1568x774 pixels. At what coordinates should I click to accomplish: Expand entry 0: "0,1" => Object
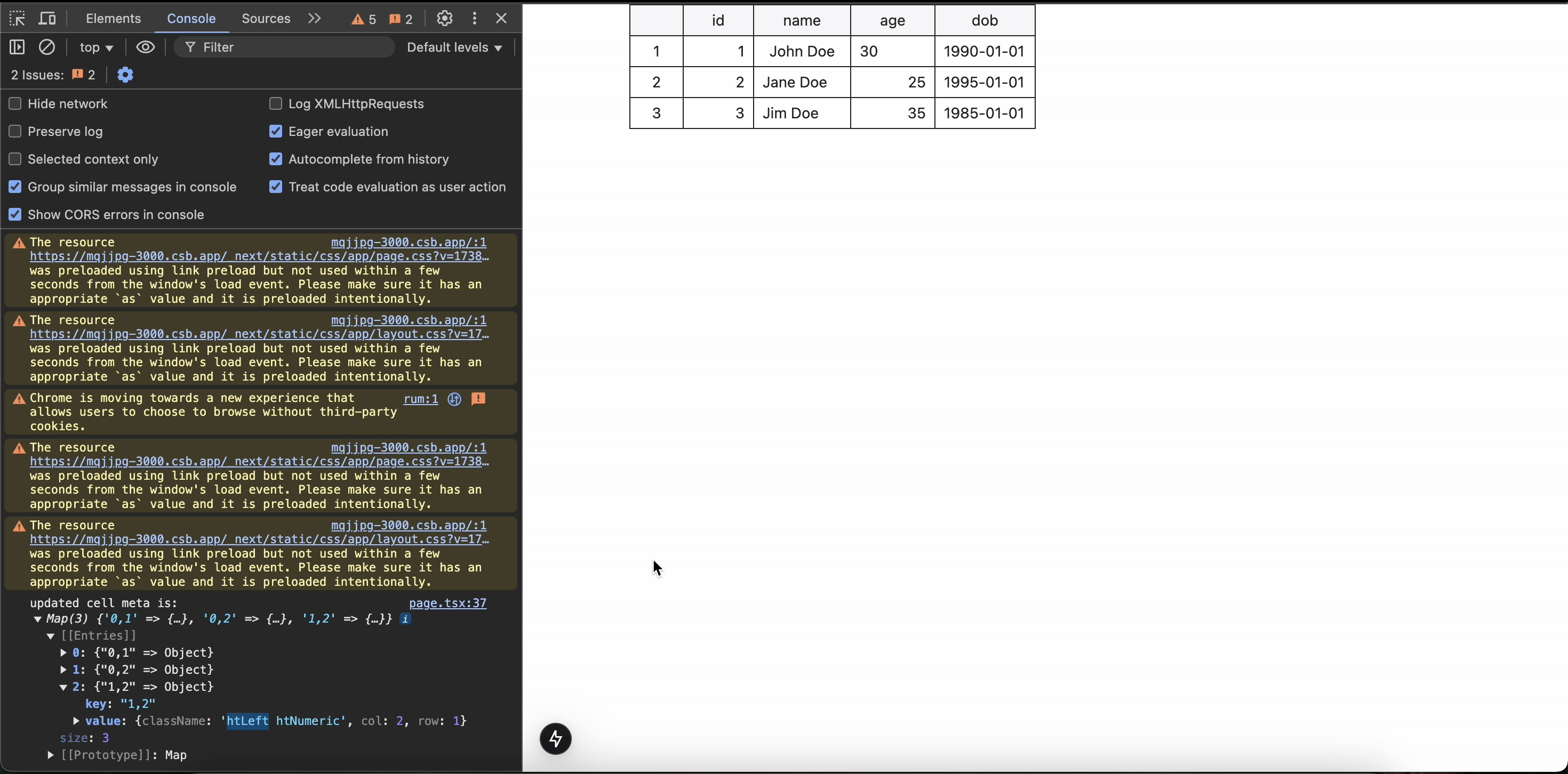63,653
